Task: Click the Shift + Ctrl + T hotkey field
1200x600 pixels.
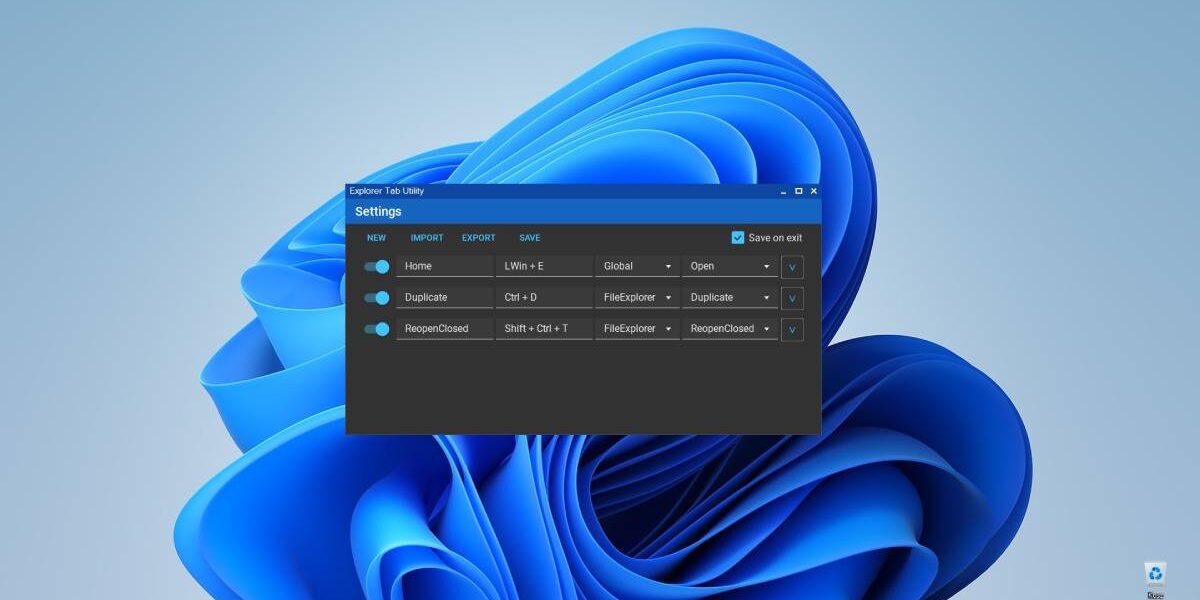Action: pyautogui.click(x=544, y=328)
